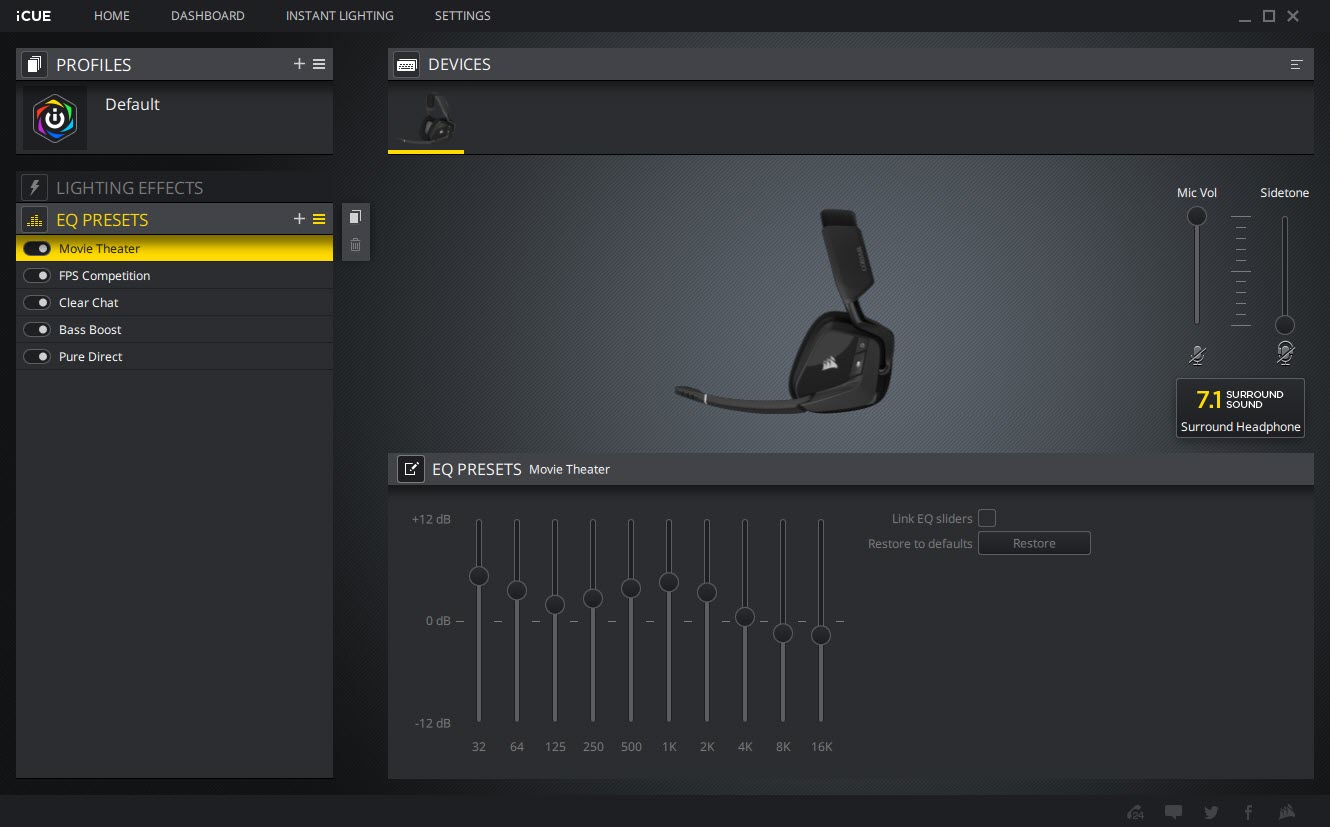
Task: Toggle the Clear Chat preset switch
Action: [x=37, y=302]
